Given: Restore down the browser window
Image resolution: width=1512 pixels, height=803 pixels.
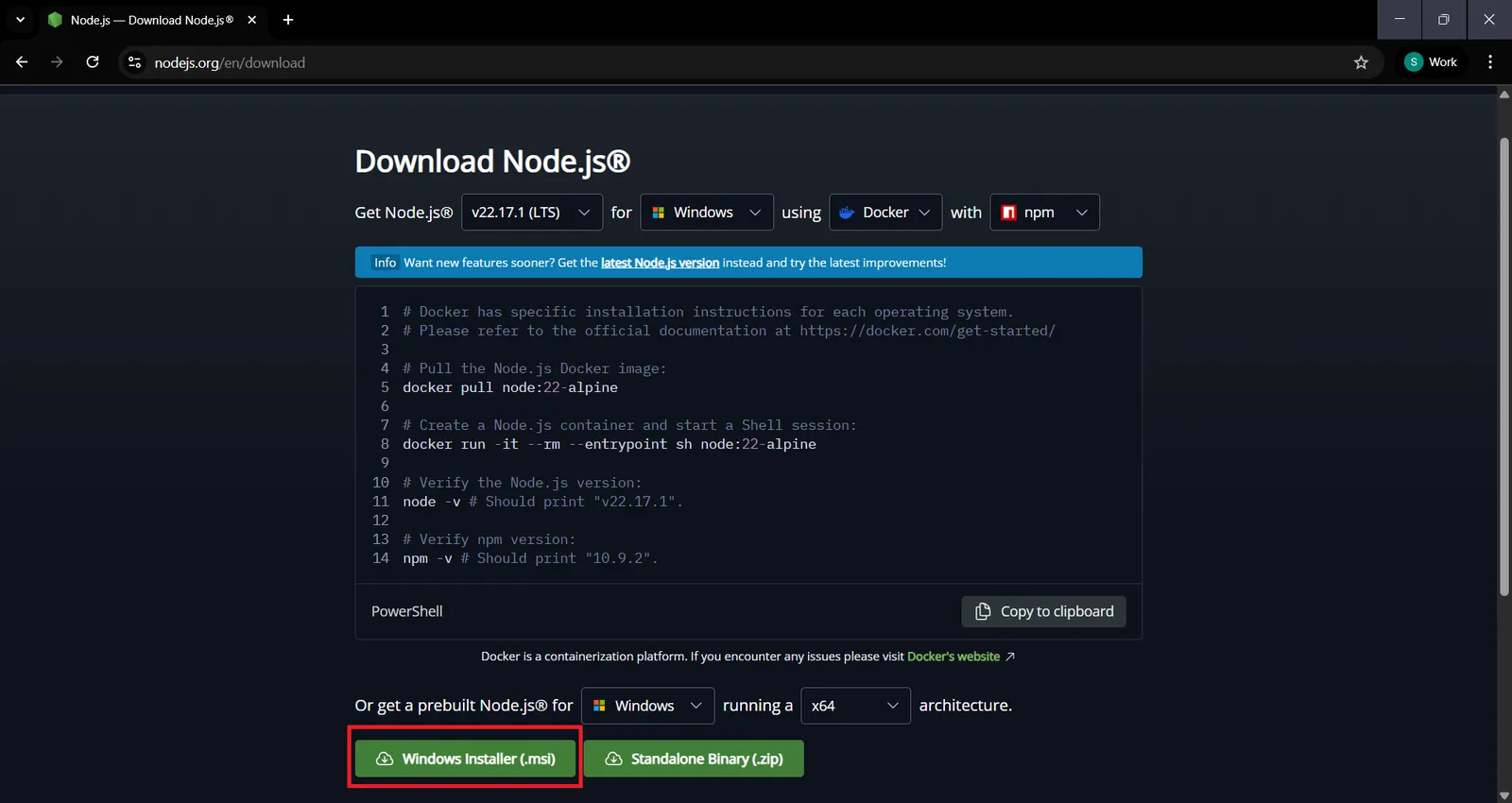Looking at the screenshot, I should 1444,20.
